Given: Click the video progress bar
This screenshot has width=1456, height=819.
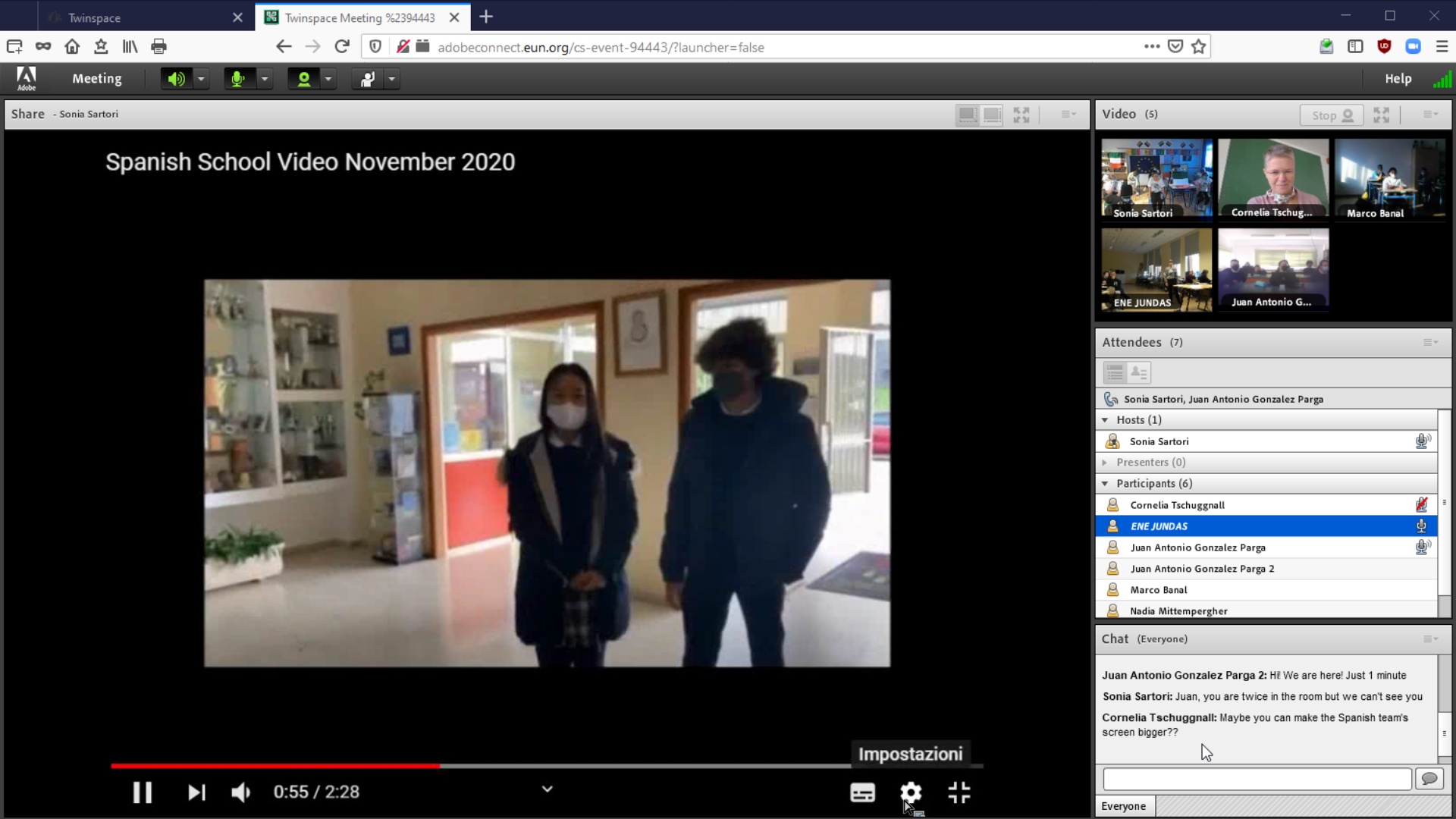Looking at the screenshot, I should point(546,766).
